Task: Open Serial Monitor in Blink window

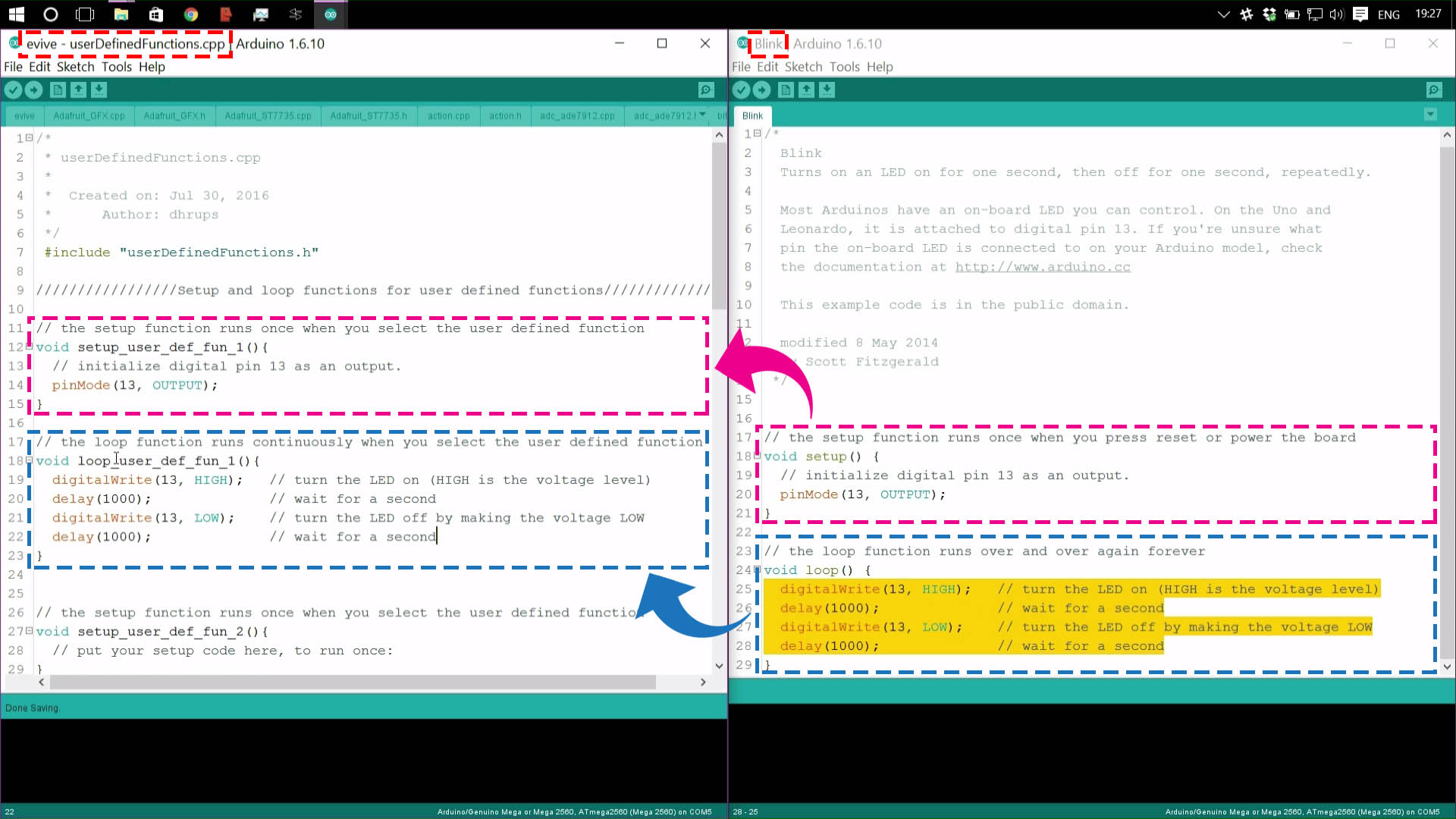Action: (1434, 90)
